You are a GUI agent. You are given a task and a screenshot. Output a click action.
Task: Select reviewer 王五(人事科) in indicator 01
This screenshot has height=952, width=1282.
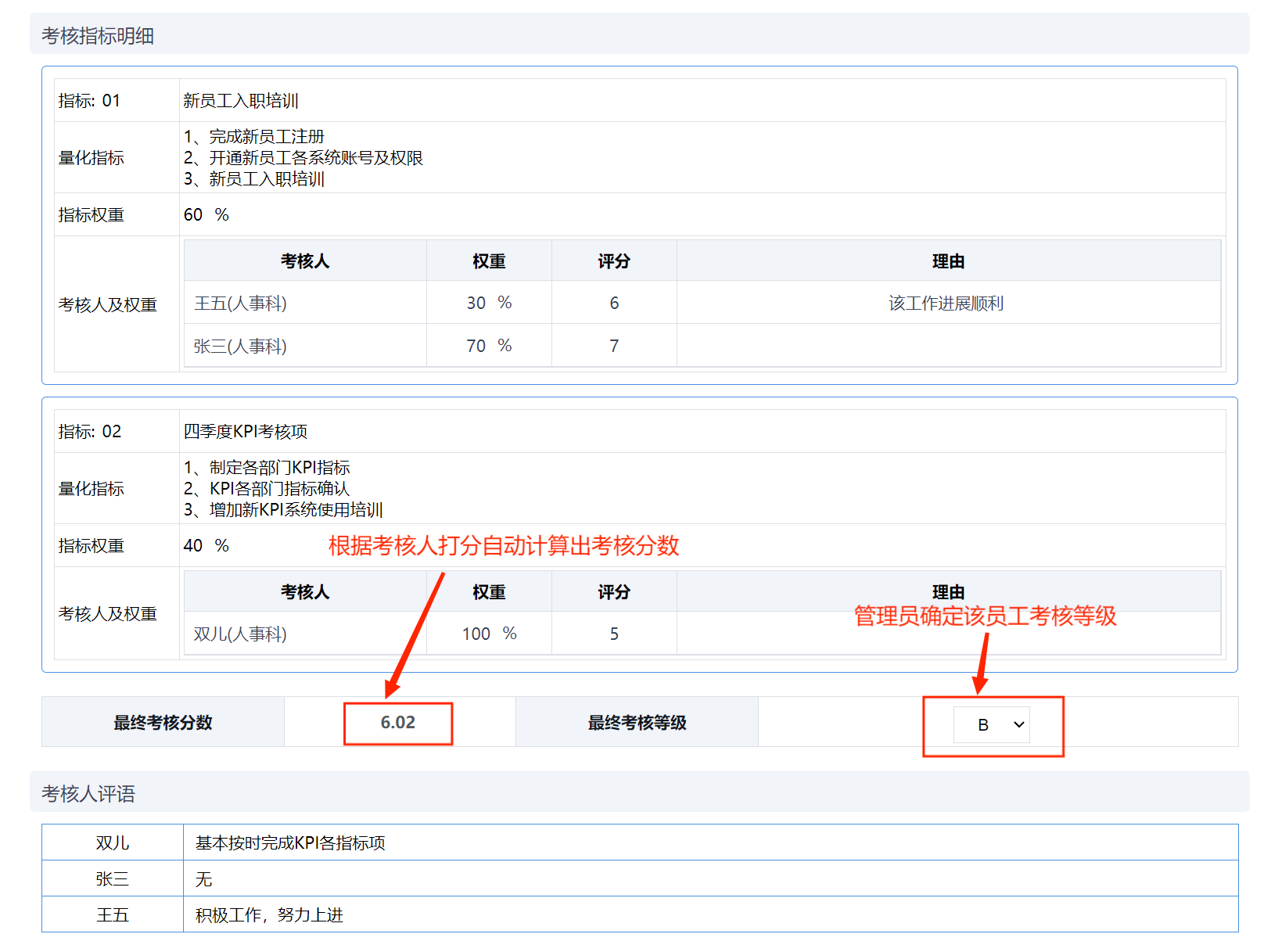240,304
